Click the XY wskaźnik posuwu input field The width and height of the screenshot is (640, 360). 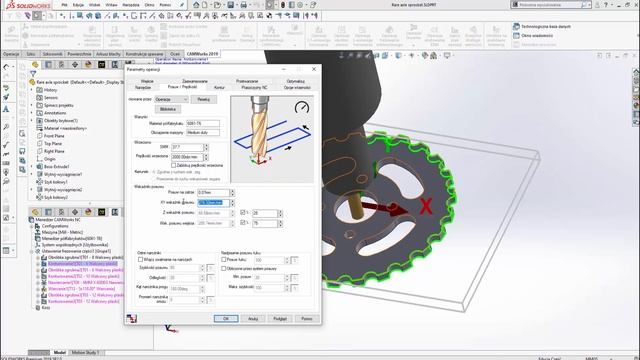213,202
